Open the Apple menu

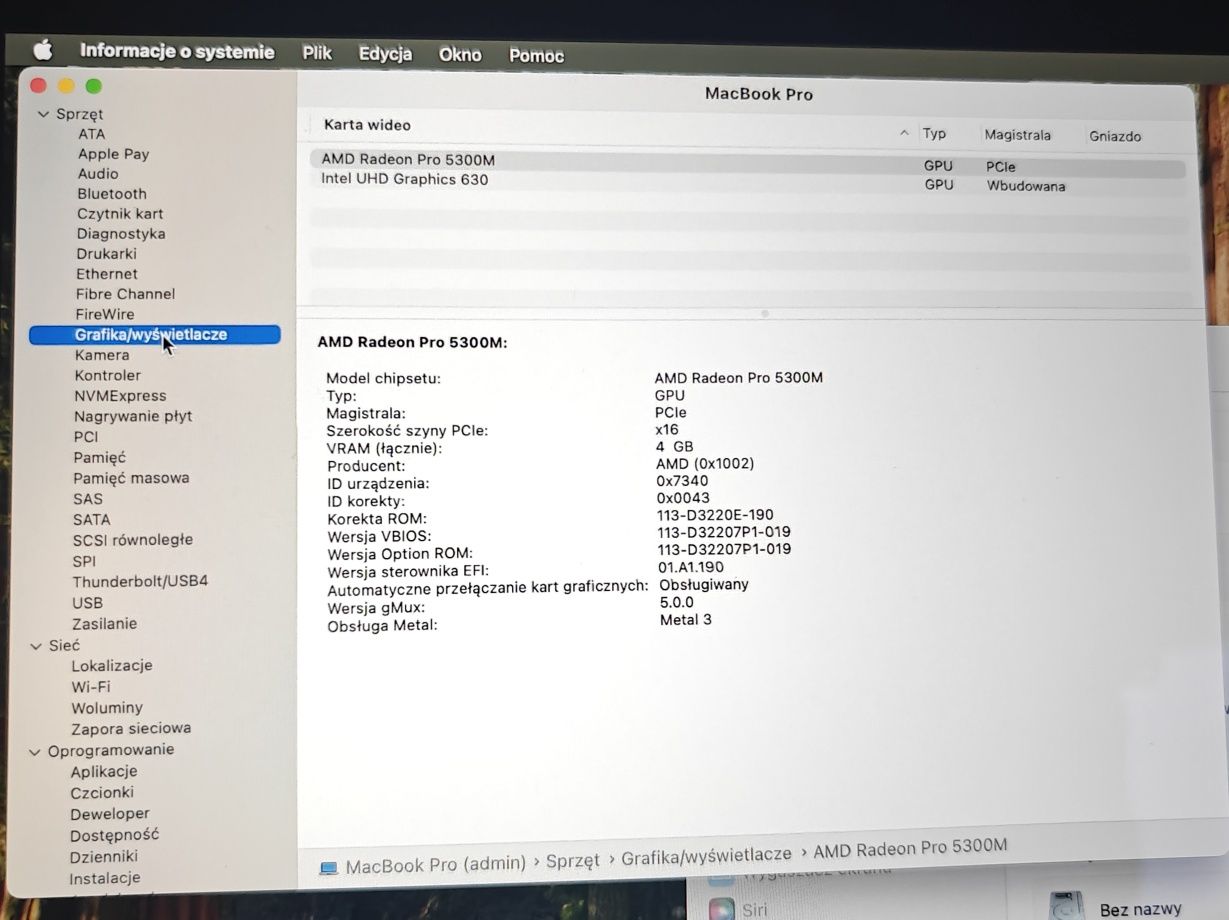coord(42,49)
